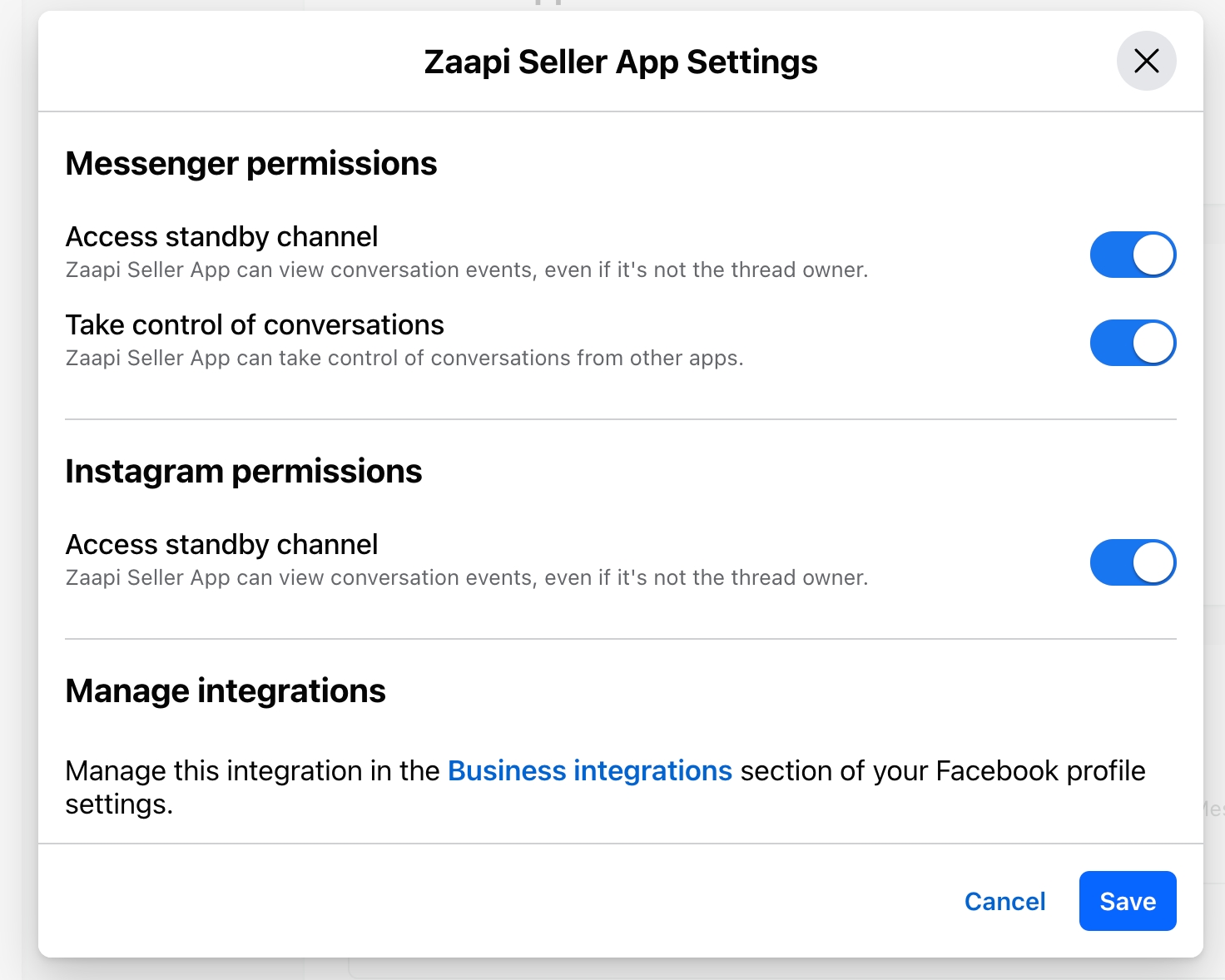Image resolution: width=1225 pixels, height=980 pixels.
Task: Click Instagram's Access standby channel label
Action: point(221,545)
